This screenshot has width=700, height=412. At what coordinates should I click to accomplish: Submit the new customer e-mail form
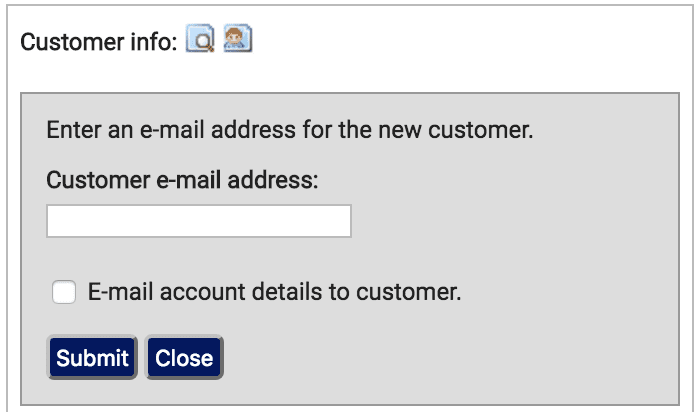[x=92, y=358]
